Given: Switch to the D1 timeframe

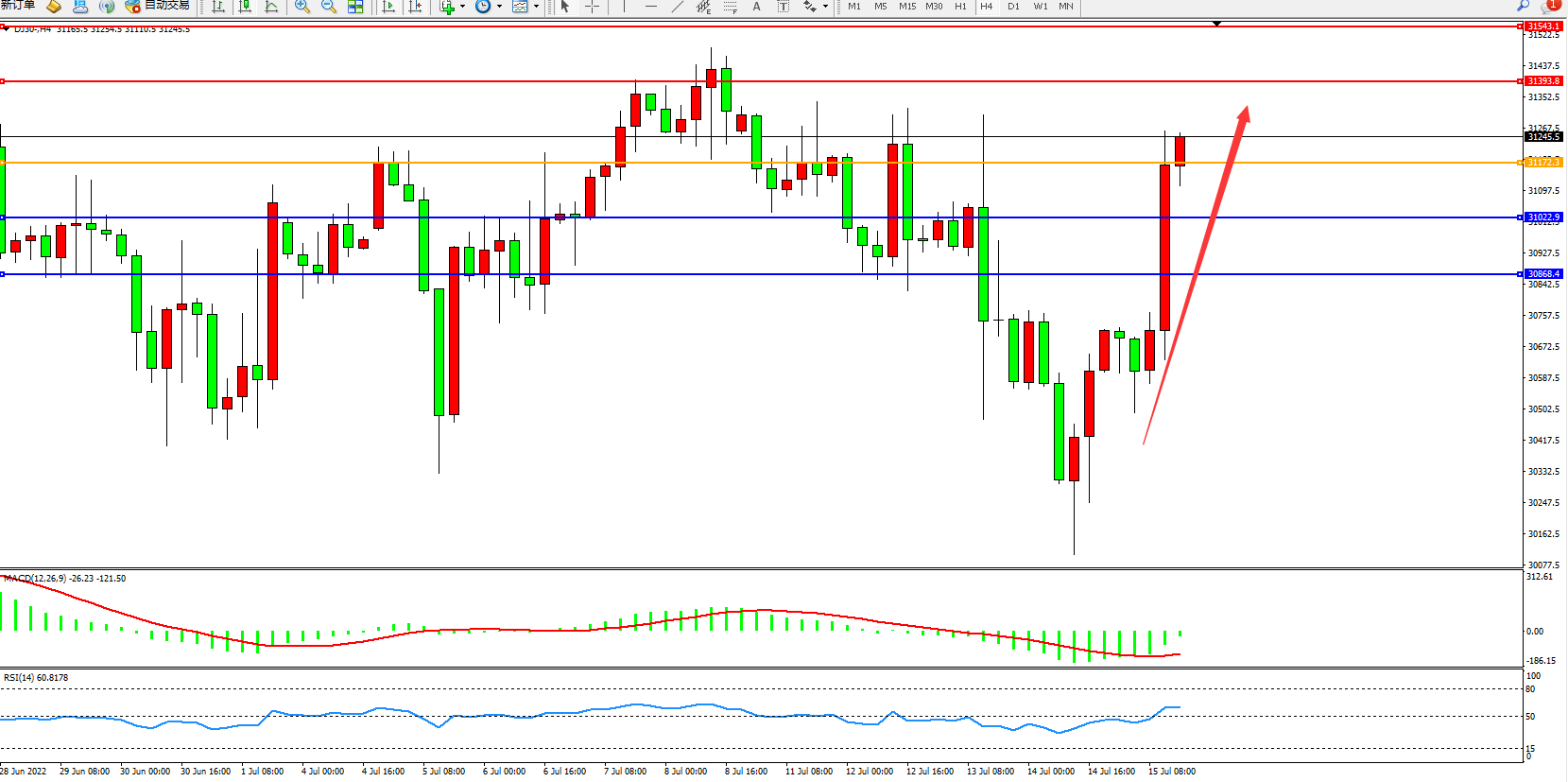Looking at the screenshot, I should 1013,7.
